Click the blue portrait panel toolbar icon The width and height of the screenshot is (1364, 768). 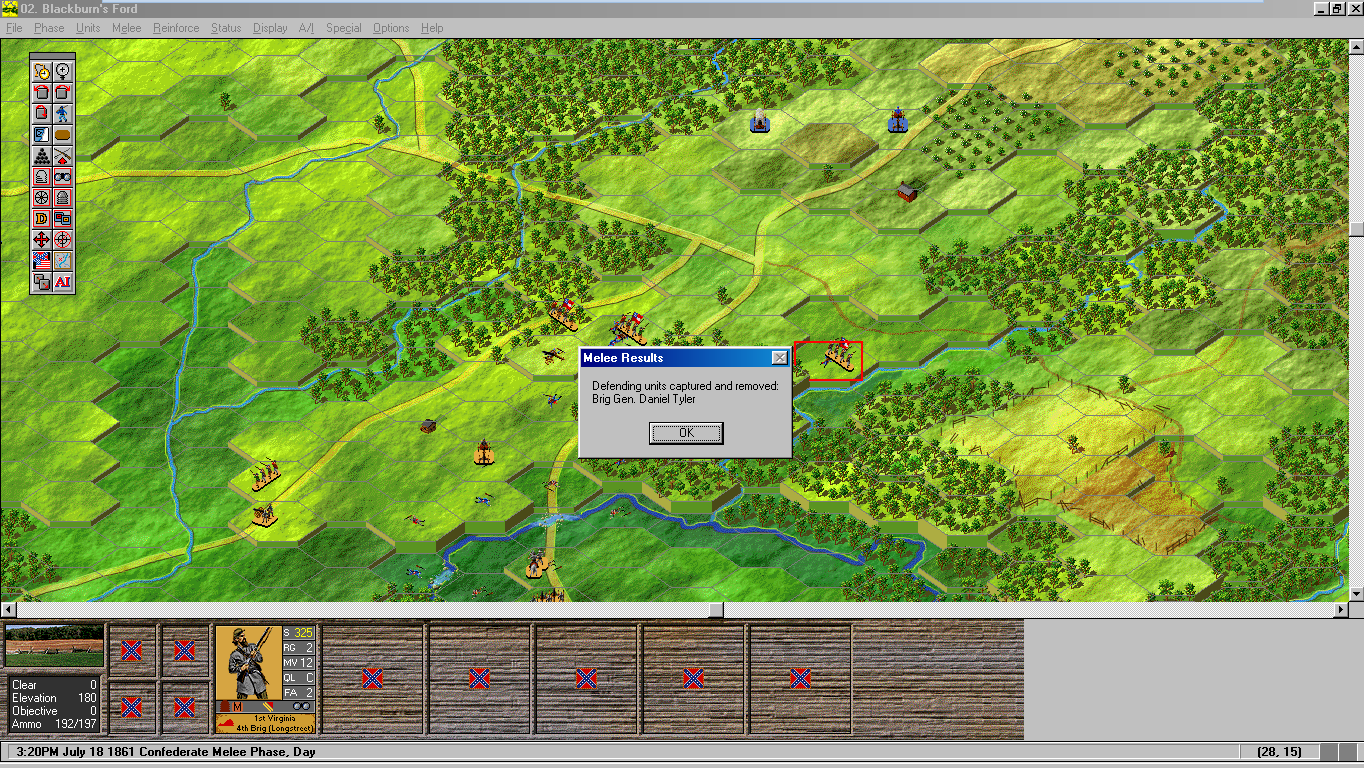pos(41,134)
